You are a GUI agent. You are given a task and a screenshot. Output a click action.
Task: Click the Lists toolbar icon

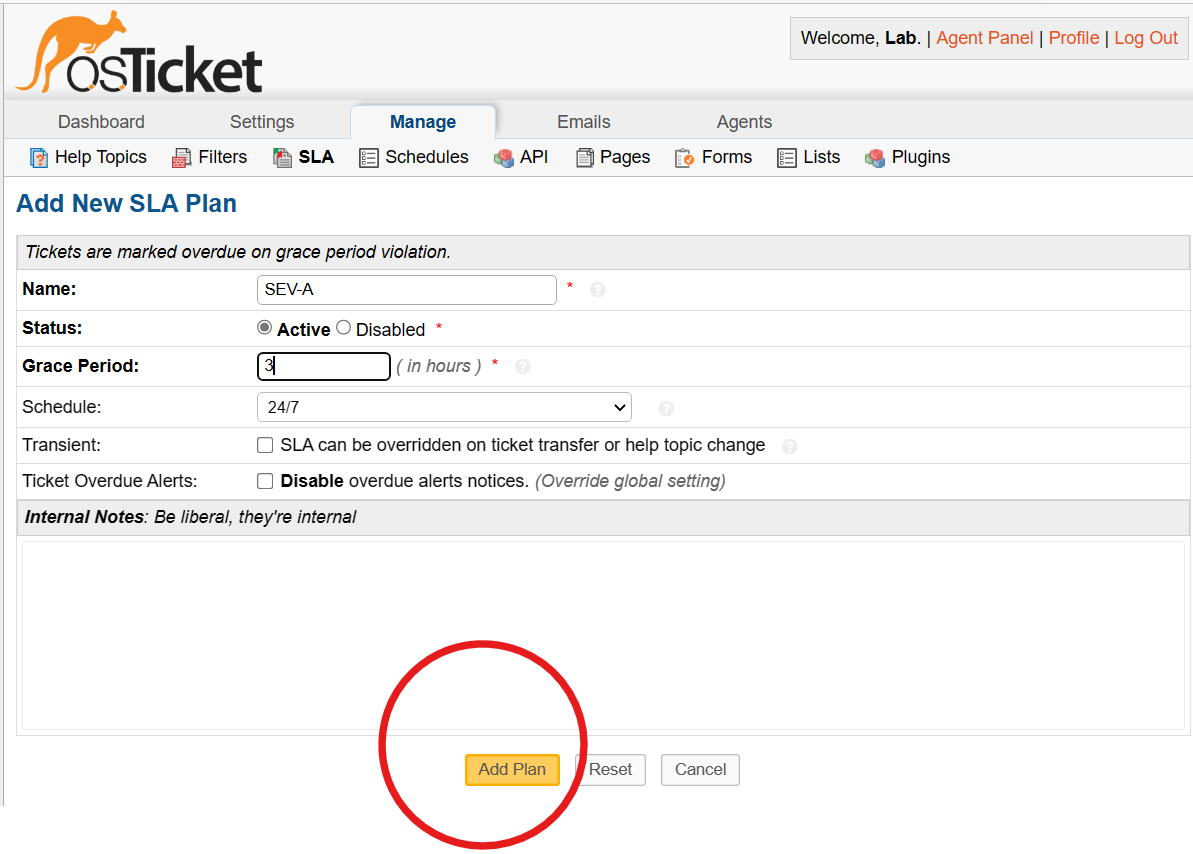pyautogui.click(x=786, y=157)
